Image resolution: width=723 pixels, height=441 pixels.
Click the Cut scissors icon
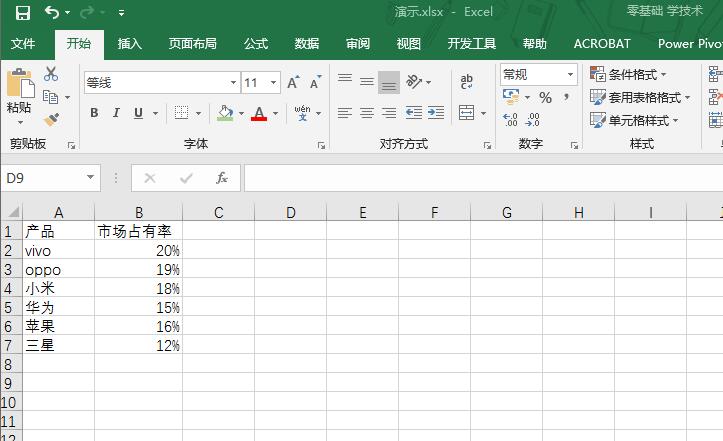51,74
